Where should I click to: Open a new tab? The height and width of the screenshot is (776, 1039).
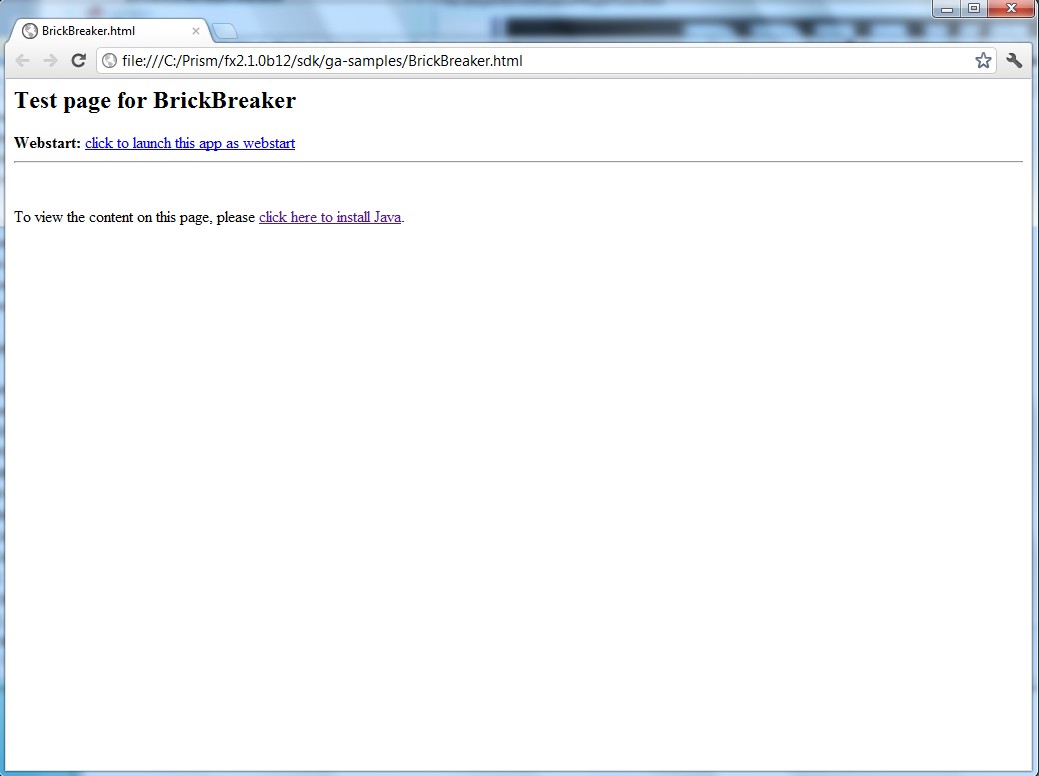[x=224, y=31]
